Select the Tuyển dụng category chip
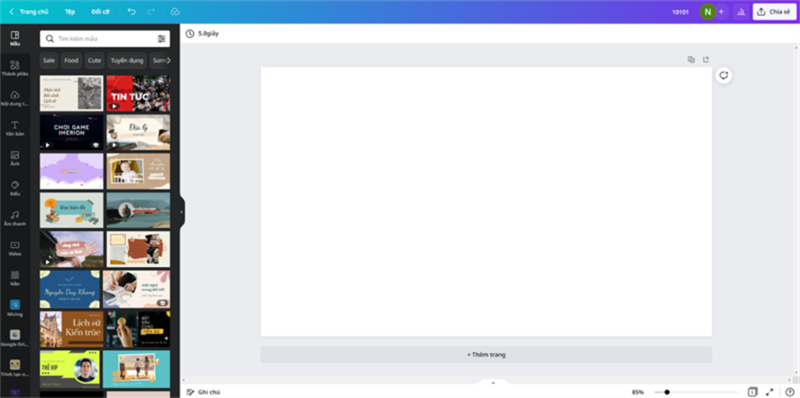The image size is (800, 398). (x=127, y=60)
